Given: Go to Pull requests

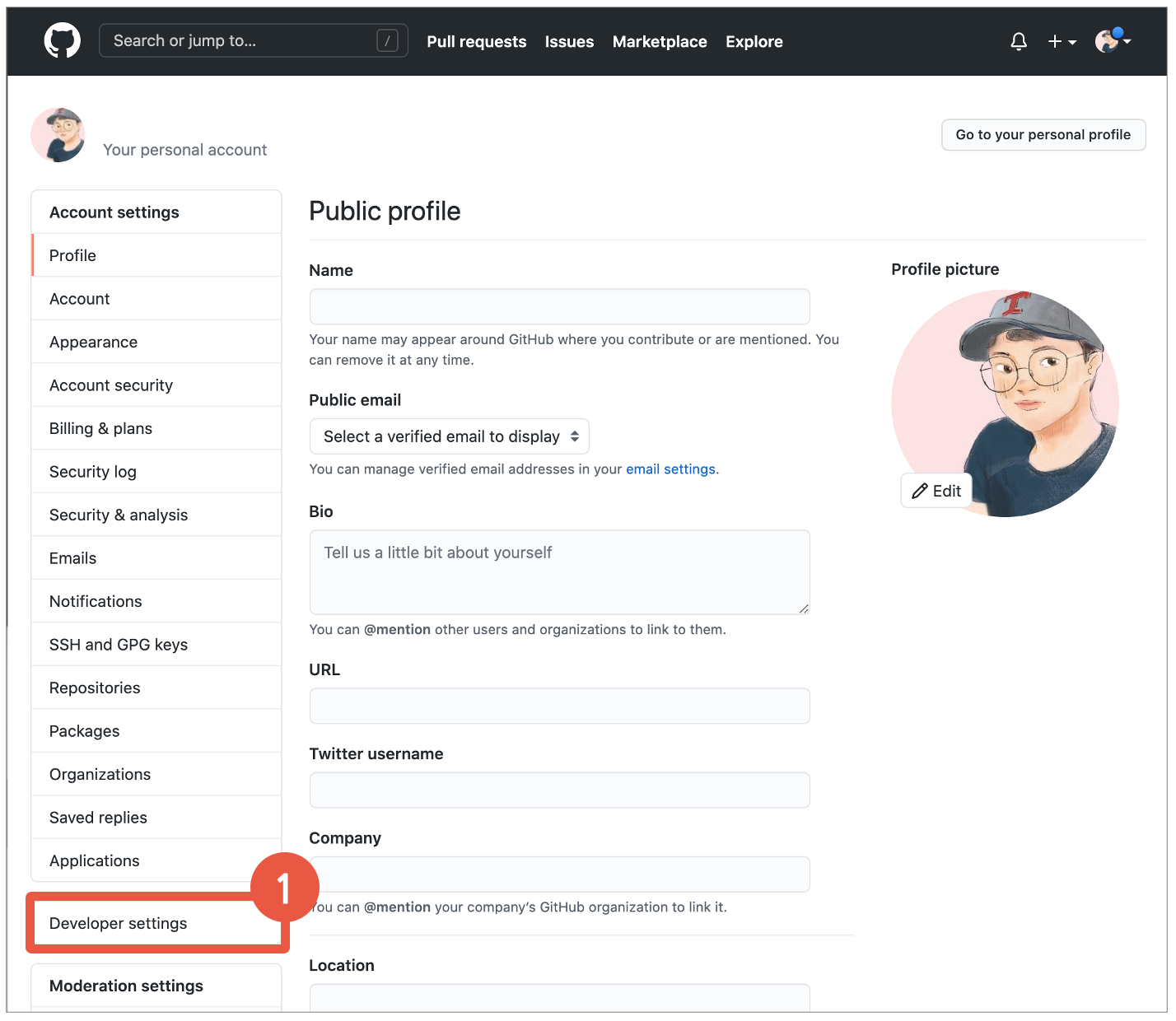Looking at the screenshot, I should point(476,41).
